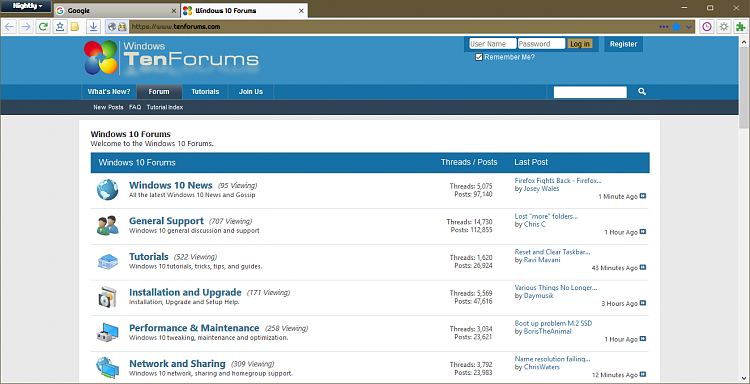
Task: Open the What's New? menu item
Action: click(109, 92)
